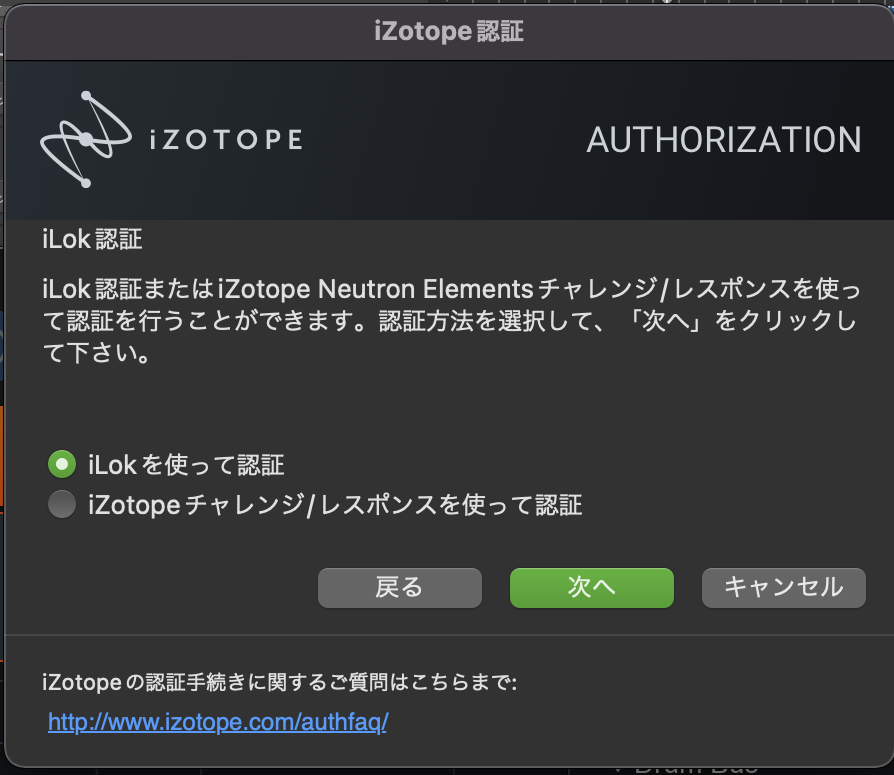894x775 pixels.
Task: Click the iZotope認証 window title
Action: (x=449, y=31)
